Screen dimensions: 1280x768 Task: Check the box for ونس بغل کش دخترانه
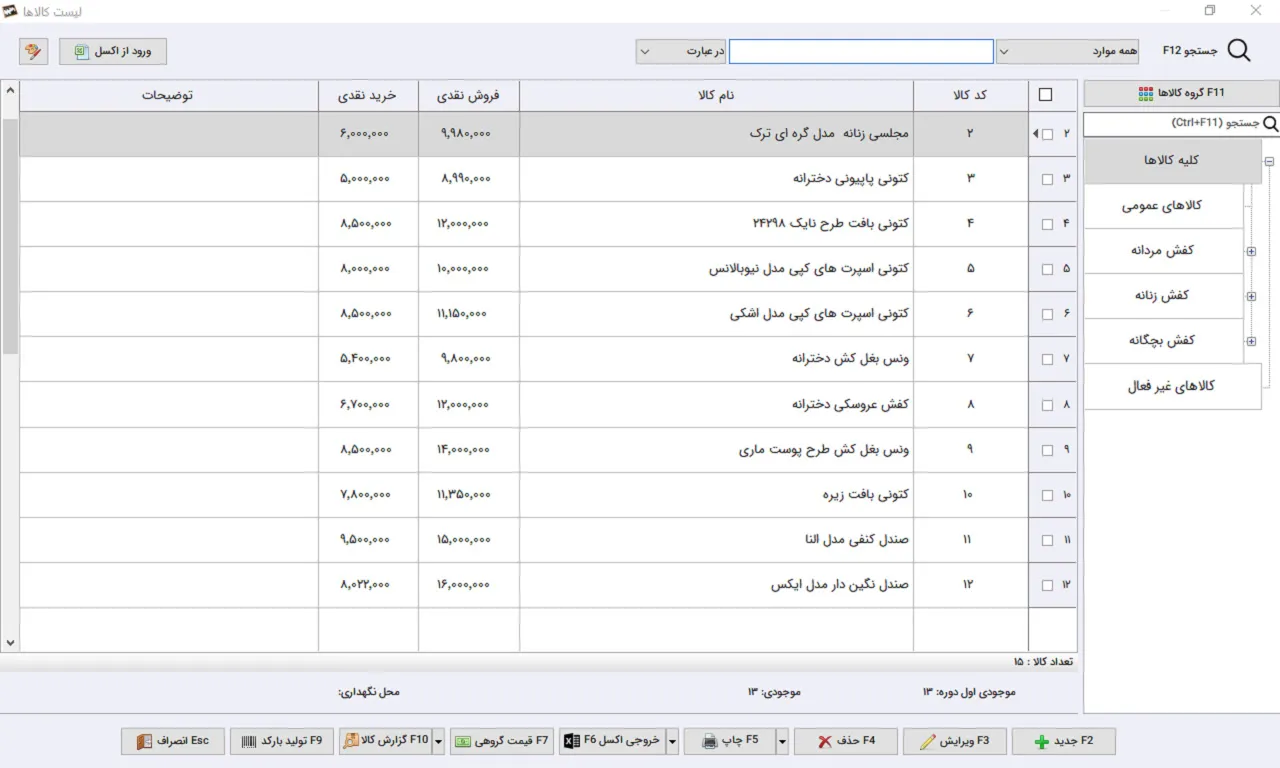pyautogui.click(x=1048, y=360)
